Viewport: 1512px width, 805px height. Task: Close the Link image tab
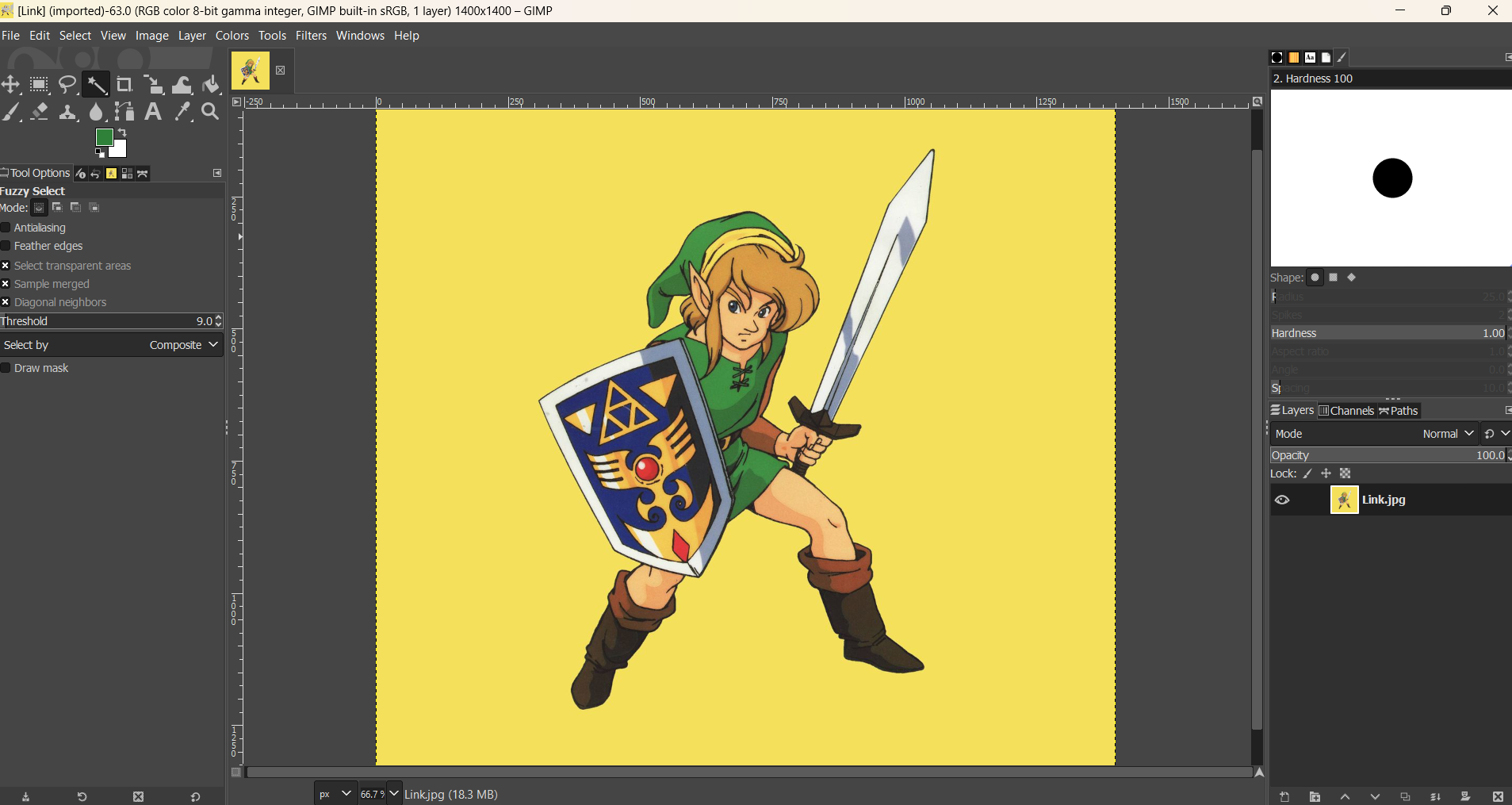[x=280, y=71]
